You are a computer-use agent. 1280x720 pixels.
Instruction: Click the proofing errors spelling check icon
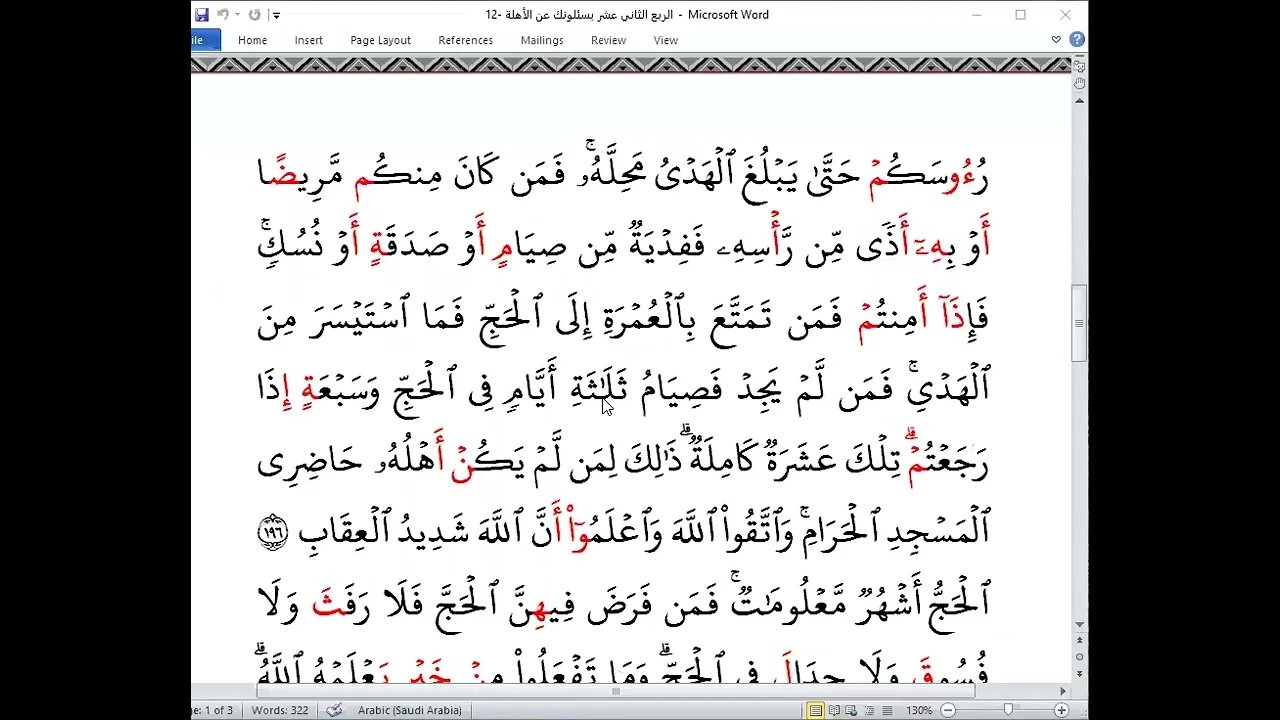point(335,710)
